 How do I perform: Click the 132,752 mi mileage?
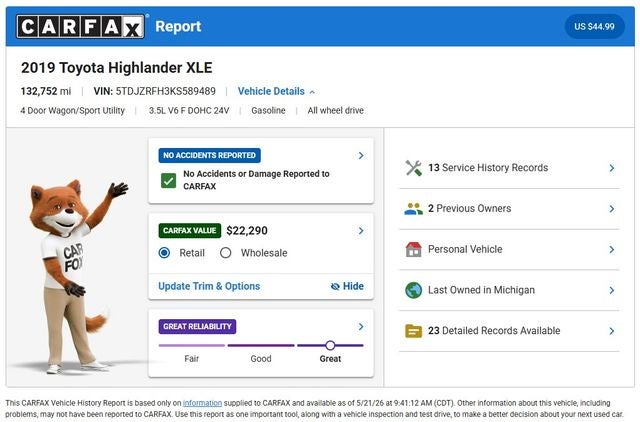click(46, 91)
